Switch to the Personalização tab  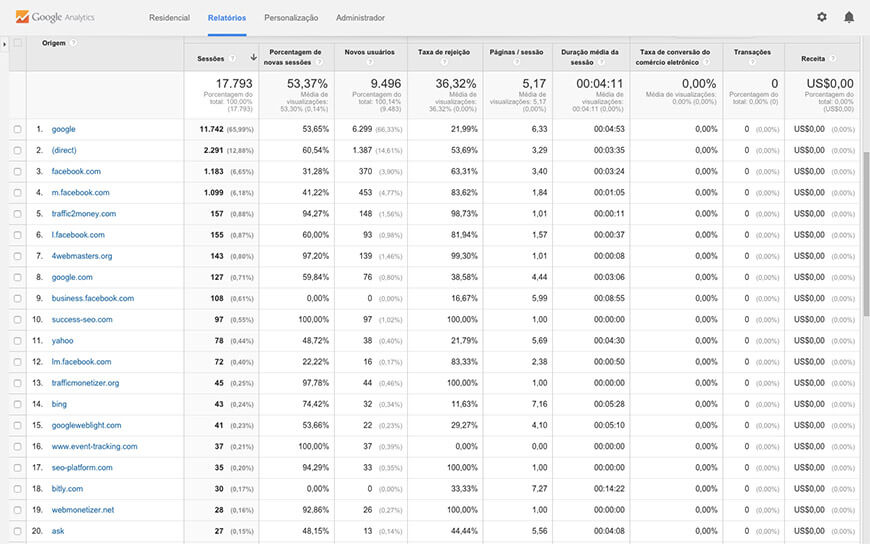click(x=291, y=18)
